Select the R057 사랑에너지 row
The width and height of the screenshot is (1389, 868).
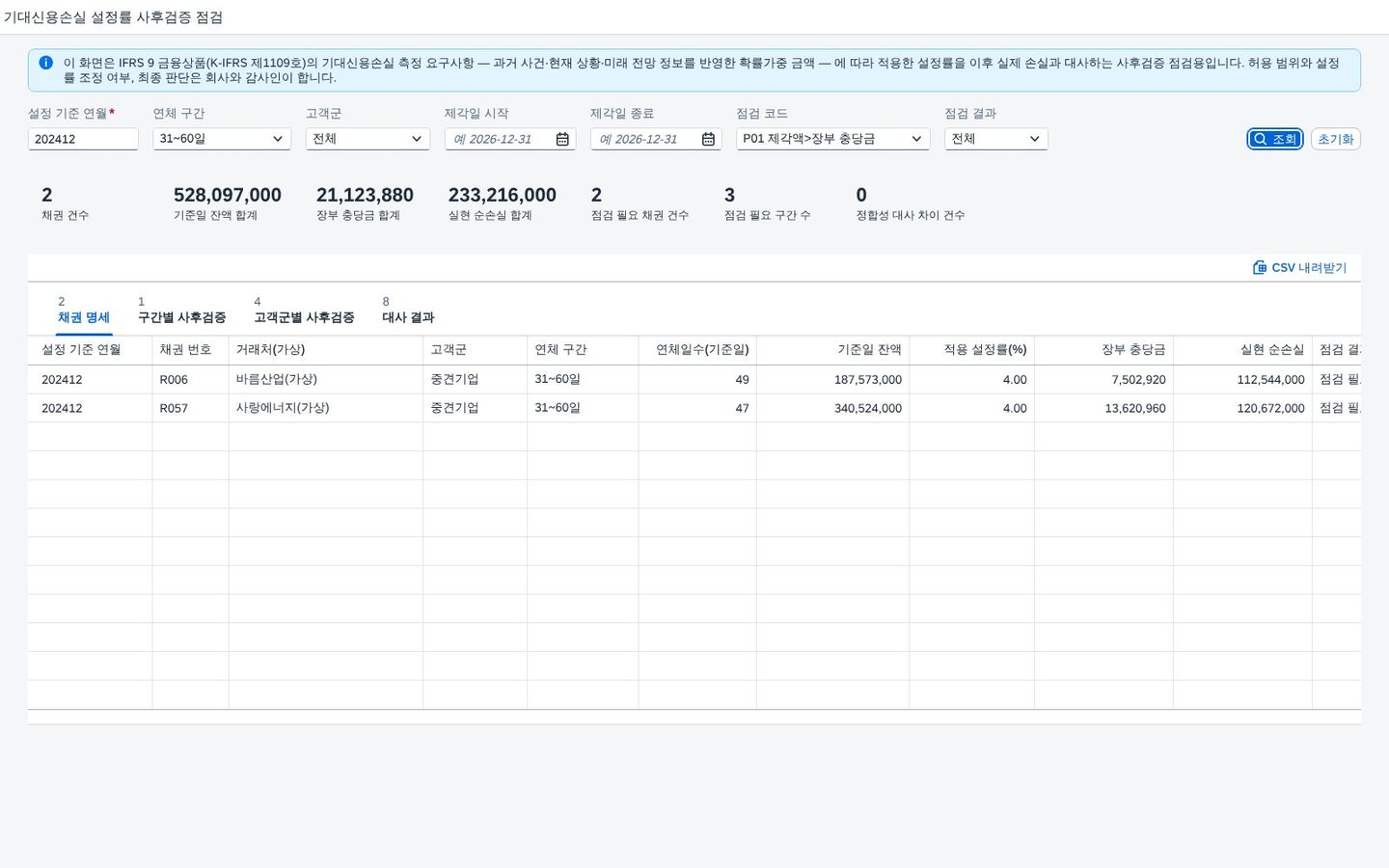[694, 408]
